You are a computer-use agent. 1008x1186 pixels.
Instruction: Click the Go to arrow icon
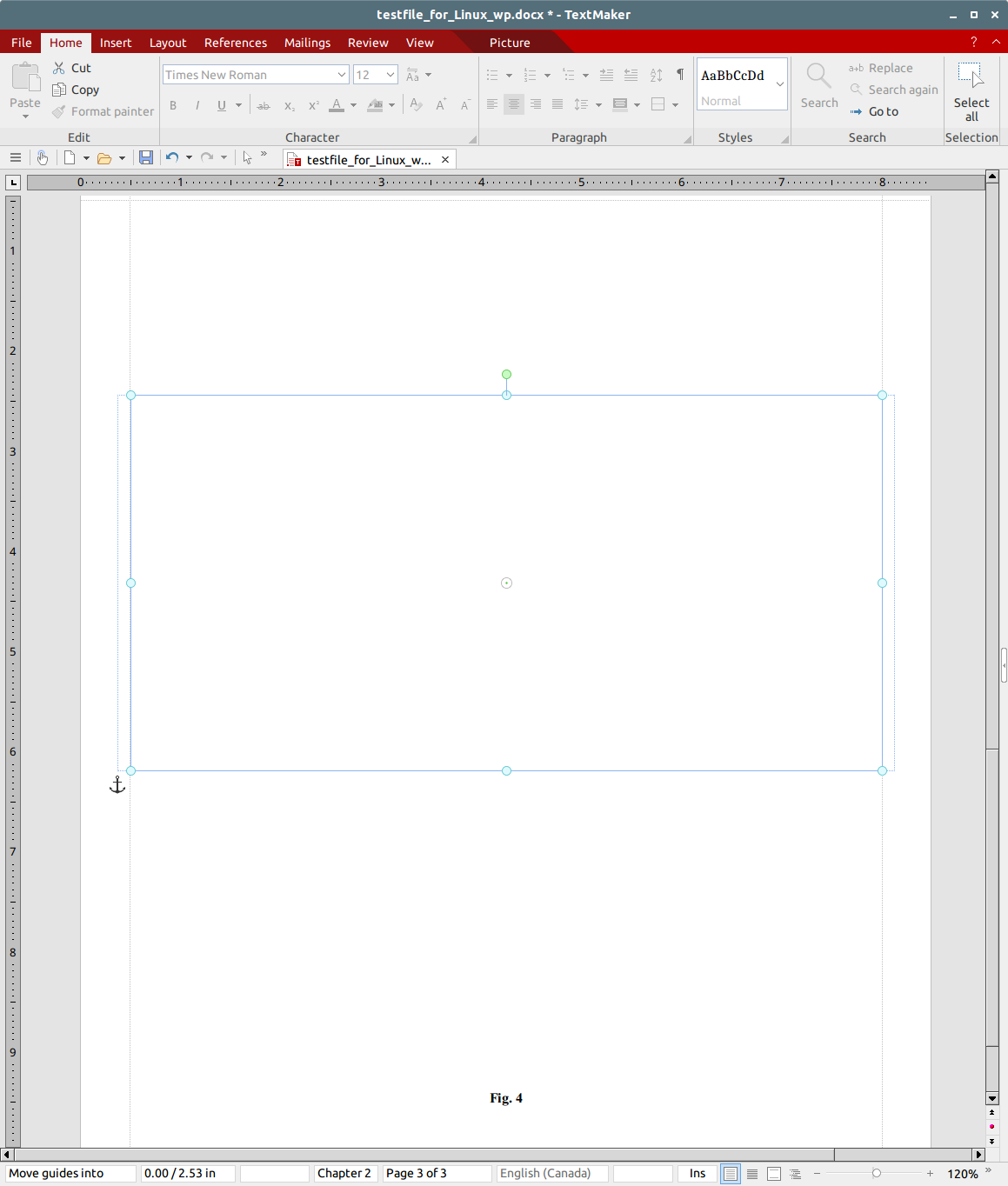857,111
